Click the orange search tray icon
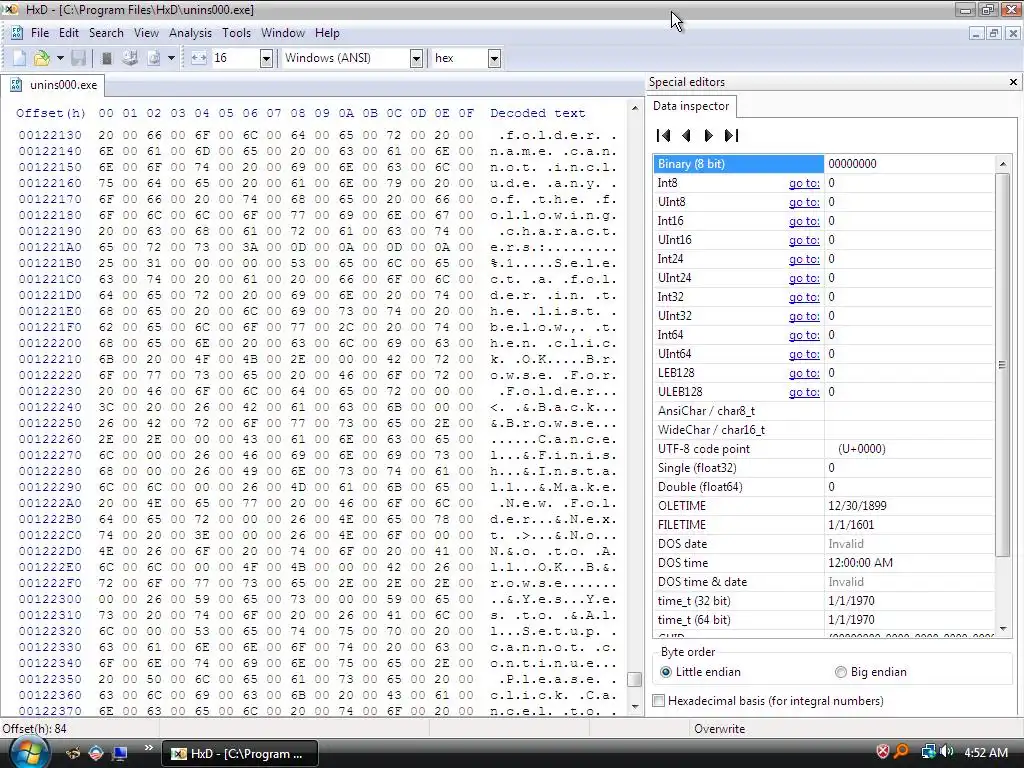The image size is (1024, 768). 901,752
